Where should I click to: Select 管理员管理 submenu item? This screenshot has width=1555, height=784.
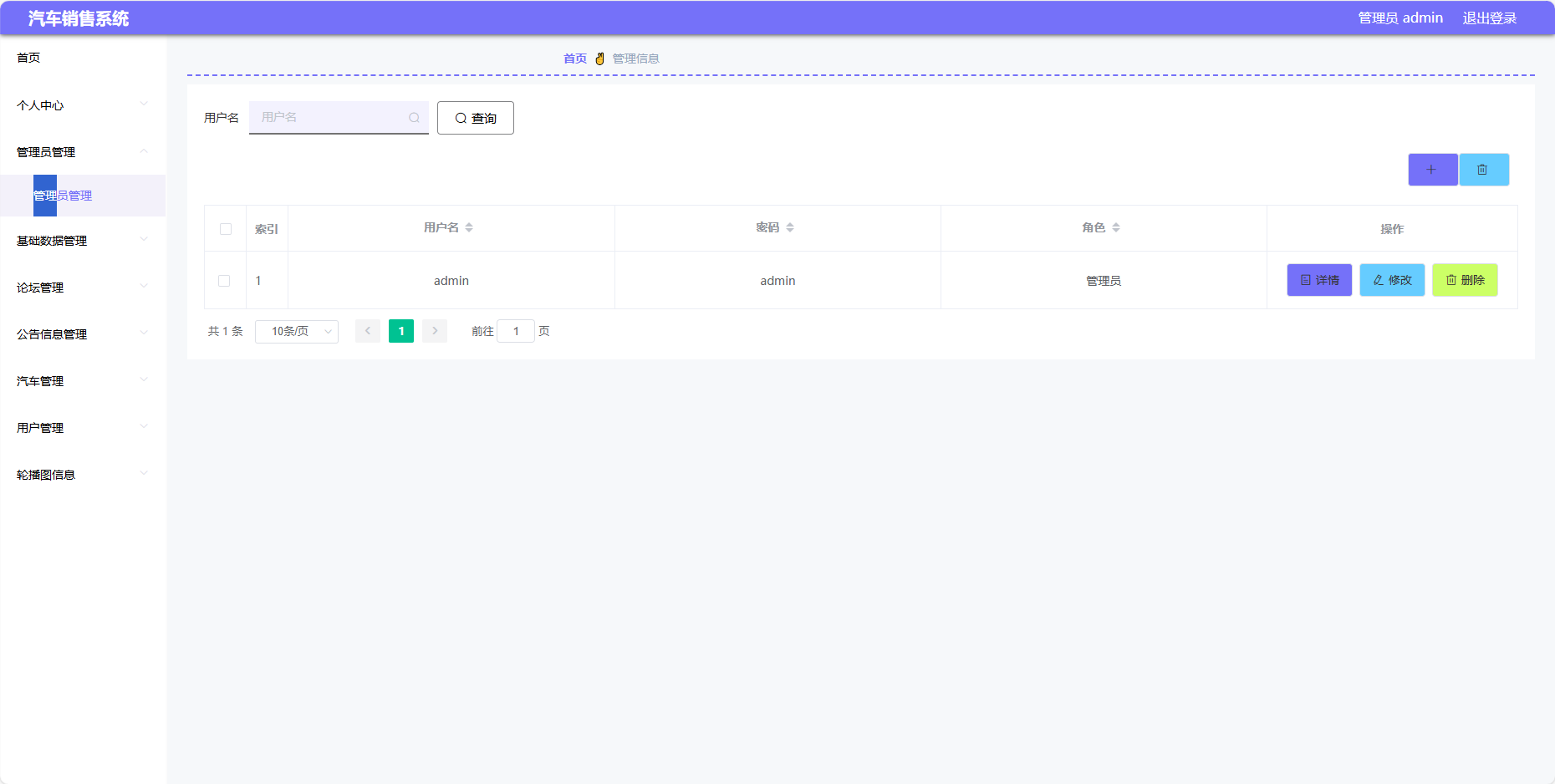click(x=83, y=196)
